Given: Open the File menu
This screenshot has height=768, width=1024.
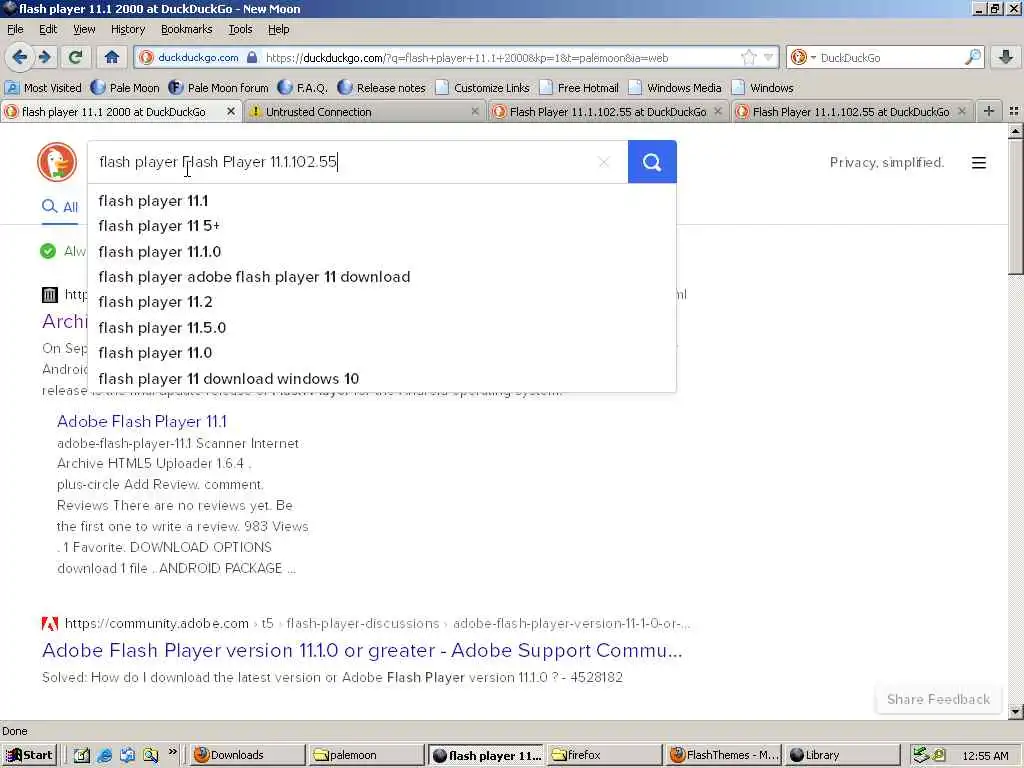Looking at the screenshot, I should [x=15, y=29].
